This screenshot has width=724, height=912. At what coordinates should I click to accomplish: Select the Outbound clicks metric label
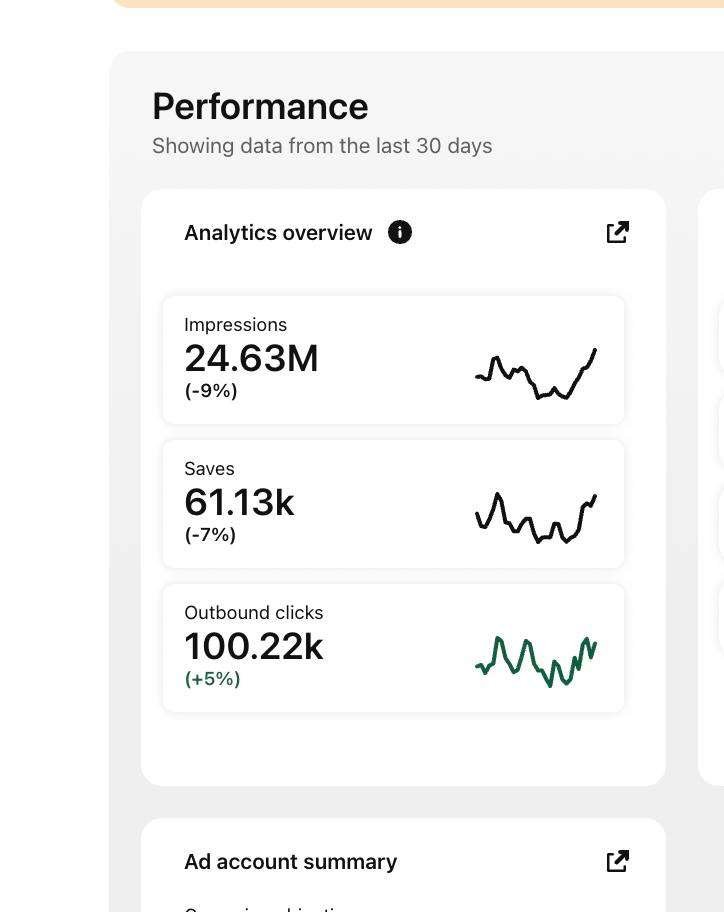pyautogui.click(x=254, y=613)
